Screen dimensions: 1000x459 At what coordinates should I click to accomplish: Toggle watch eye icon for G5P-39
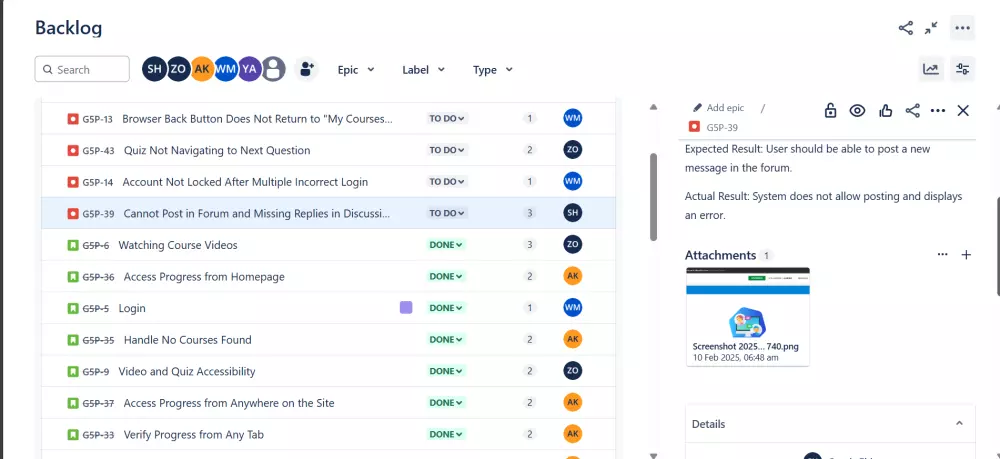coord(857,110)
